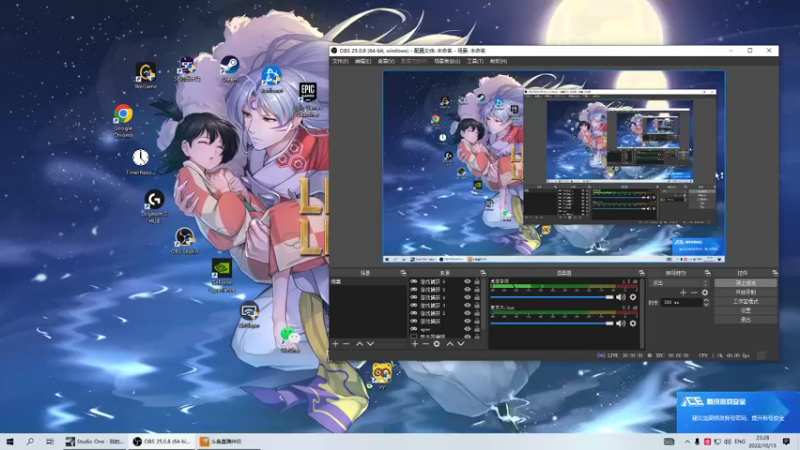800x450 pixels.
Task: Decrease transition duration with down arrow
Action: click(x=706, y=305)
